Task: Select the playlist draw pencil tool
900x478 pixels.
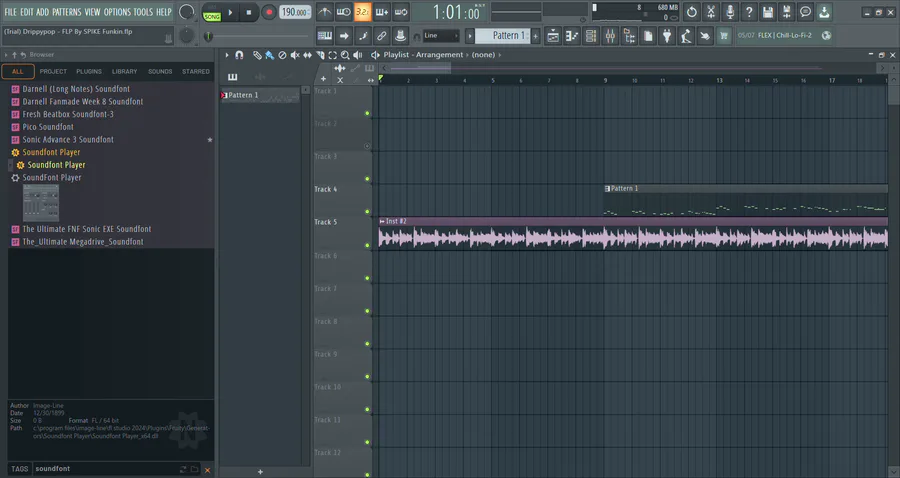Action: click(257, 55)
